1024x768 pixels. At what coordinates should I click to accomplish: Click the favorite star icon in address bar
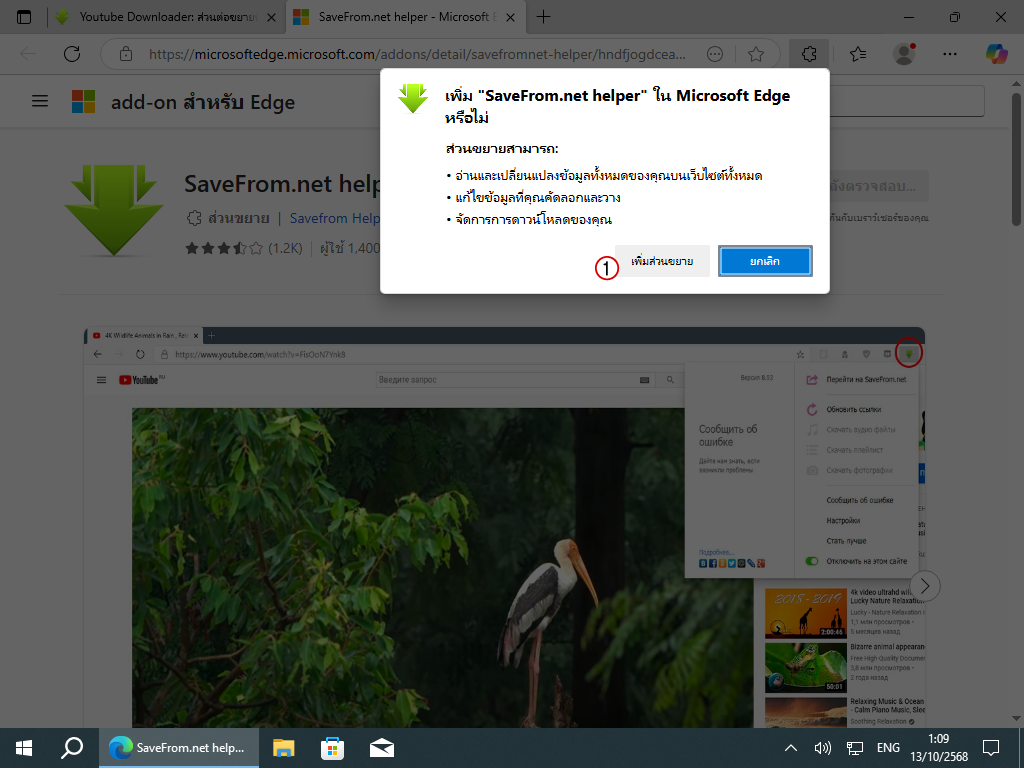756,54
